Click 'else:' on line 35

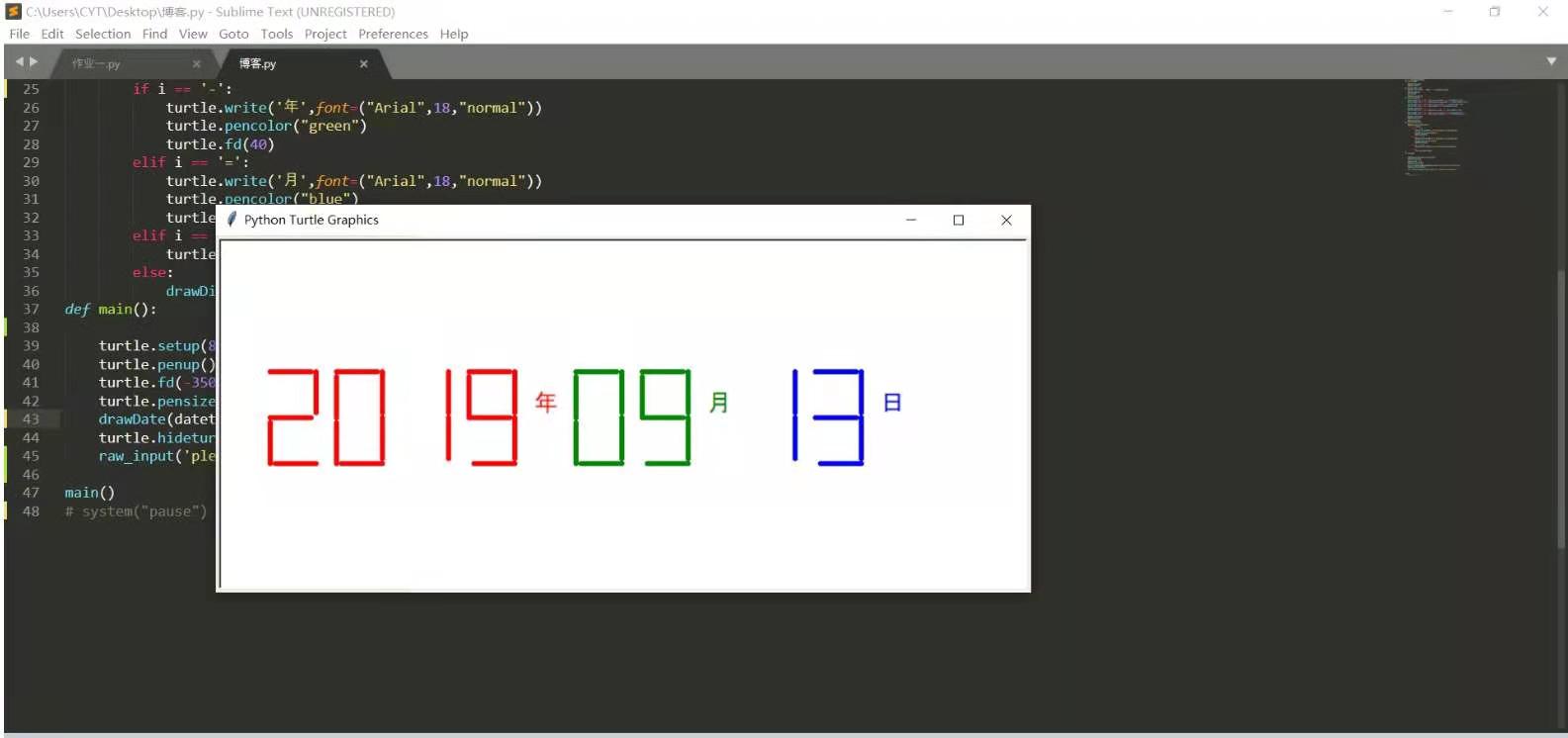[152, 273]
